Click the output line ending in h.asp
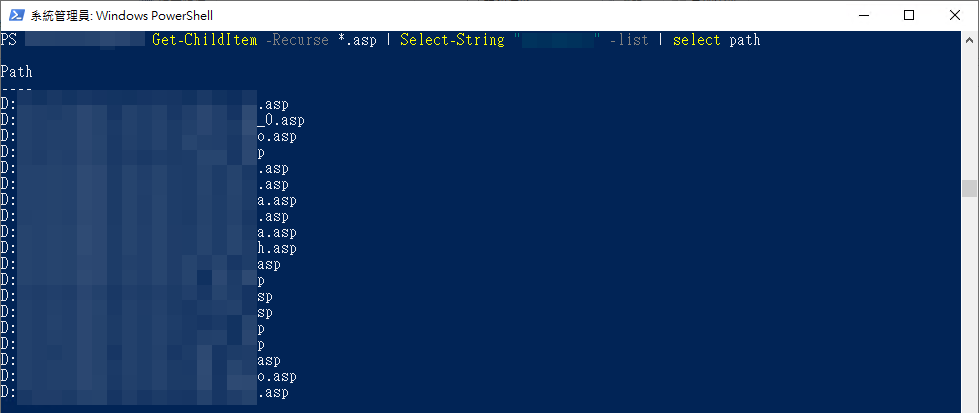Viewport: 979px width, 413px height. click(277, 249)
